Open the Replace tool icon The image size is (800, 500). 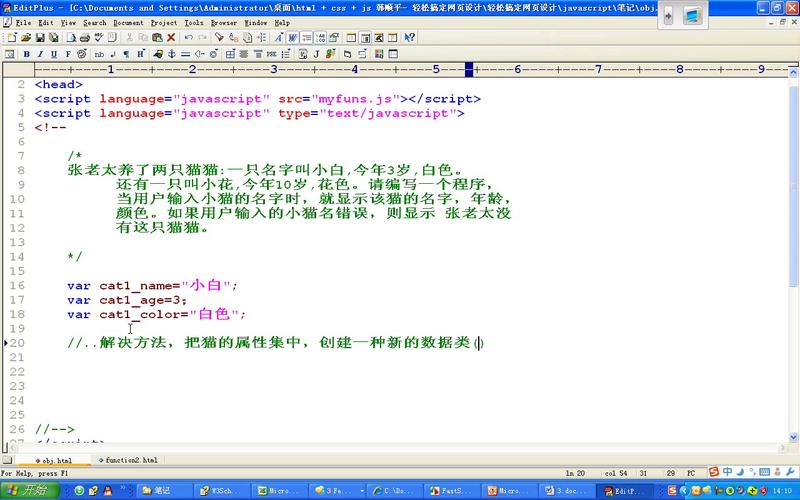(x=233, y=37)
